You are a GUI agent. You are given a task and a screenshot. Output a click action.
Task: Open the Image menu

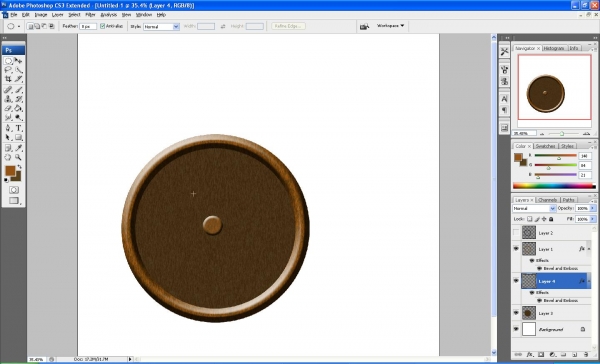[41, 15]
